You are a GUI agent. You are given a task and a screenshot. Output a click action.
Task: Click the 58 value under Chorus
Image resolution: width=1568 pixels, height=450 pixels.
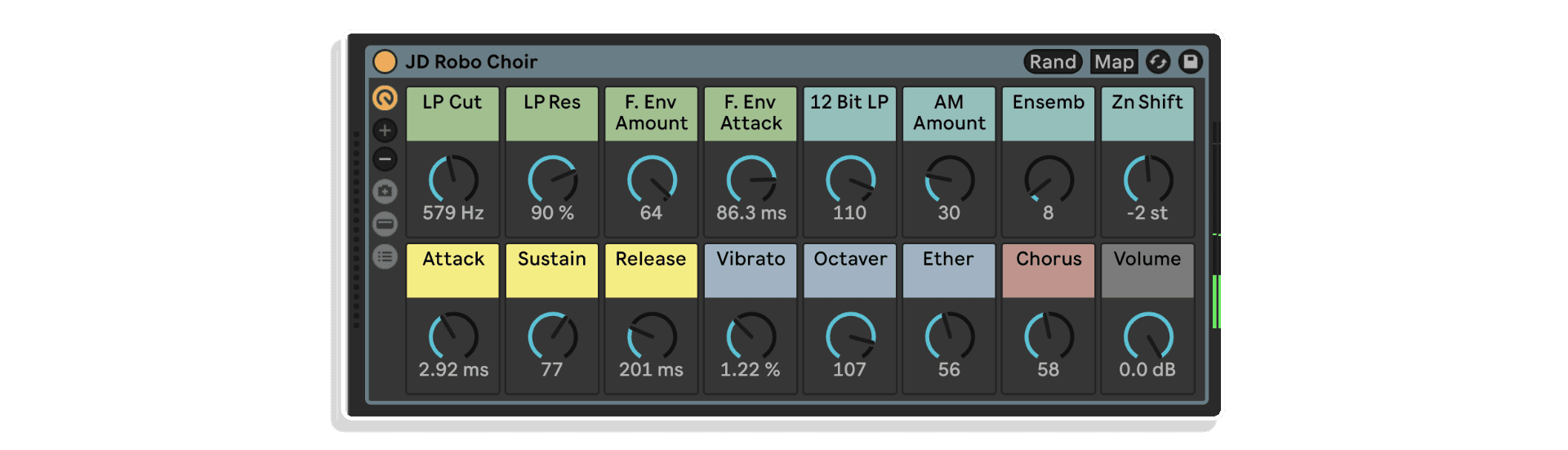tap(1049, 370)
